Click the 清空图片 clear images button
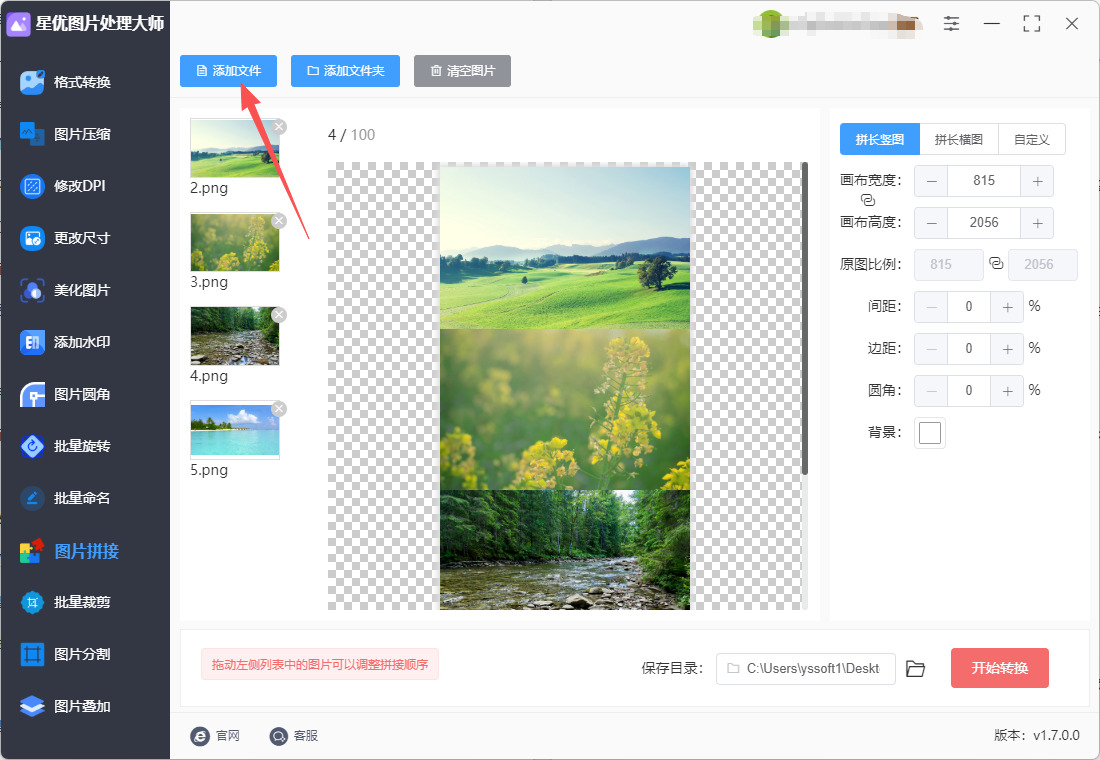The image size is (1100, 760). click(462, 71)
